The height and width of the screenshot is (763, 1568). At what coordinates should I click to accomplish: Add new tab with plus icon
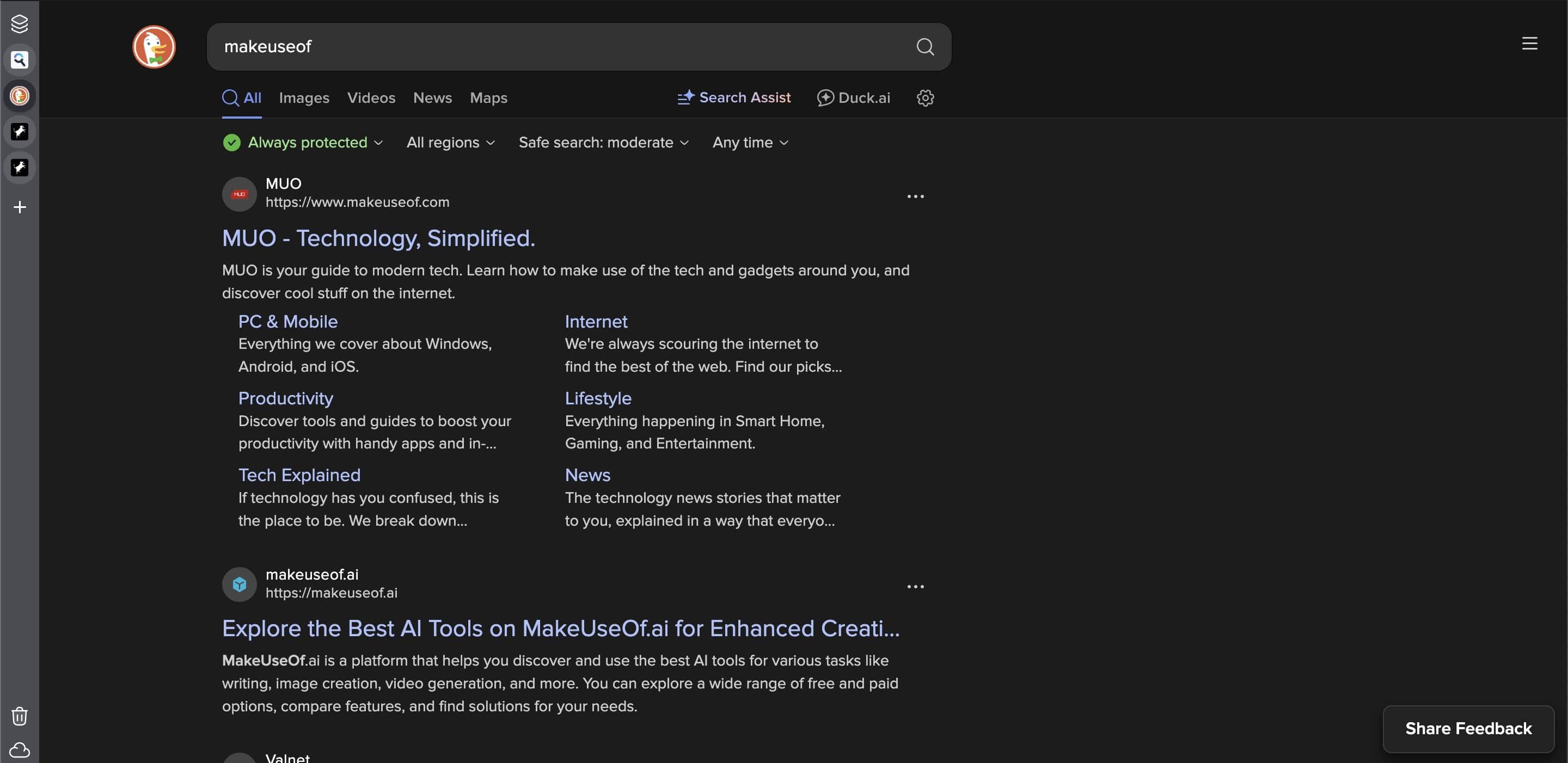tap(20, 207)
